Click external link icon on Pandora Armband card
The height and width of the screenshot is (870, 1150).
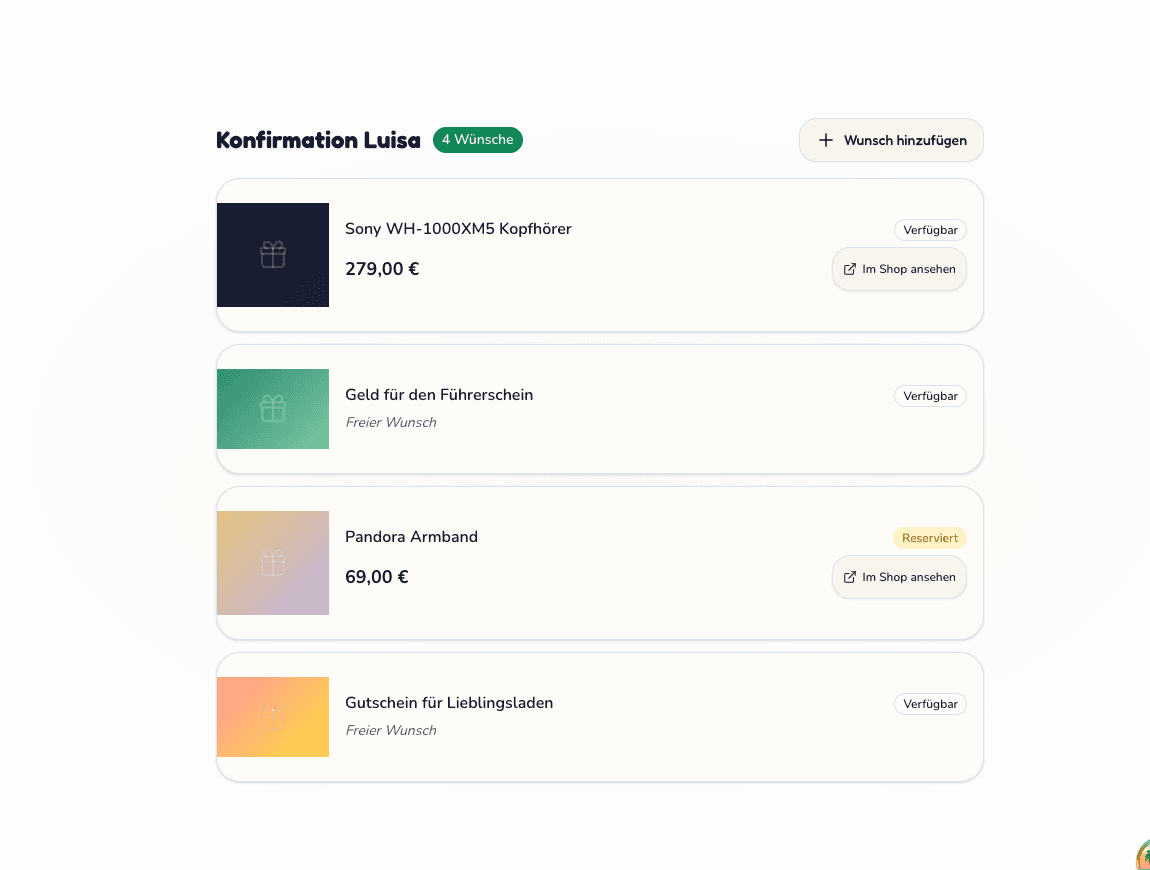[x=849, y=577]
